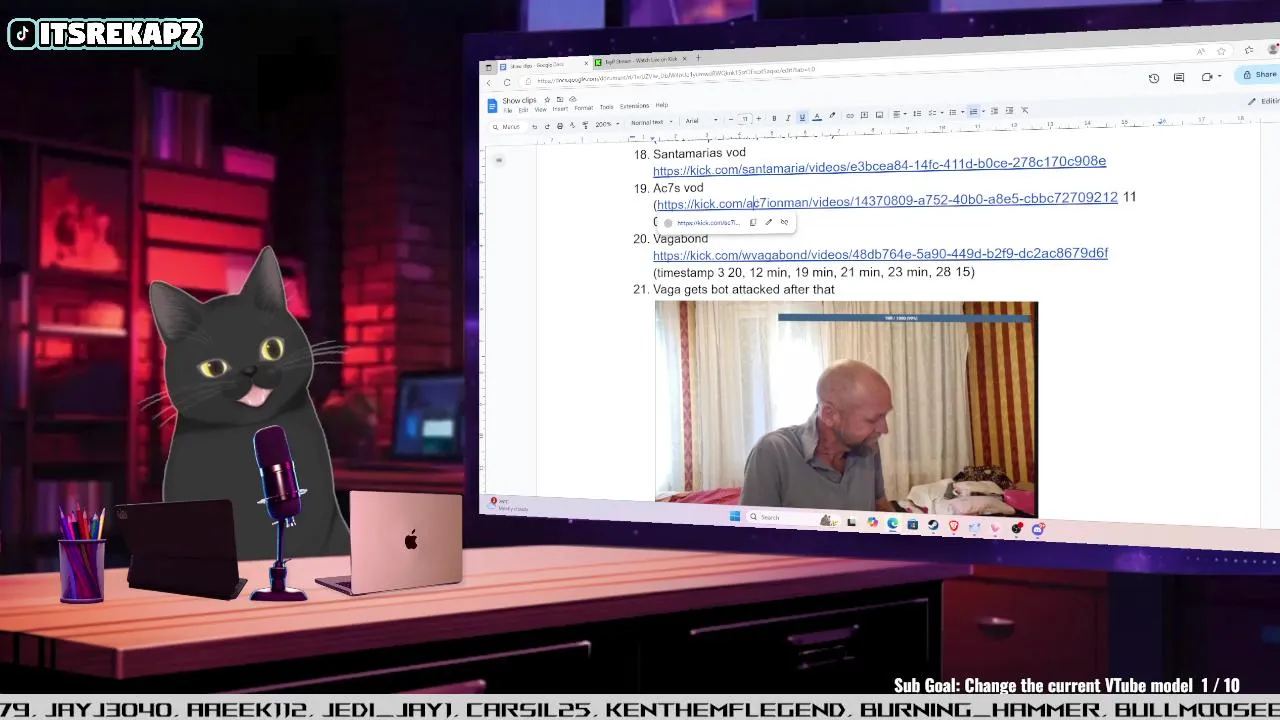Run spelling and grammar check icon
The image size is (1280, 720).
click(x=572, y=126)
